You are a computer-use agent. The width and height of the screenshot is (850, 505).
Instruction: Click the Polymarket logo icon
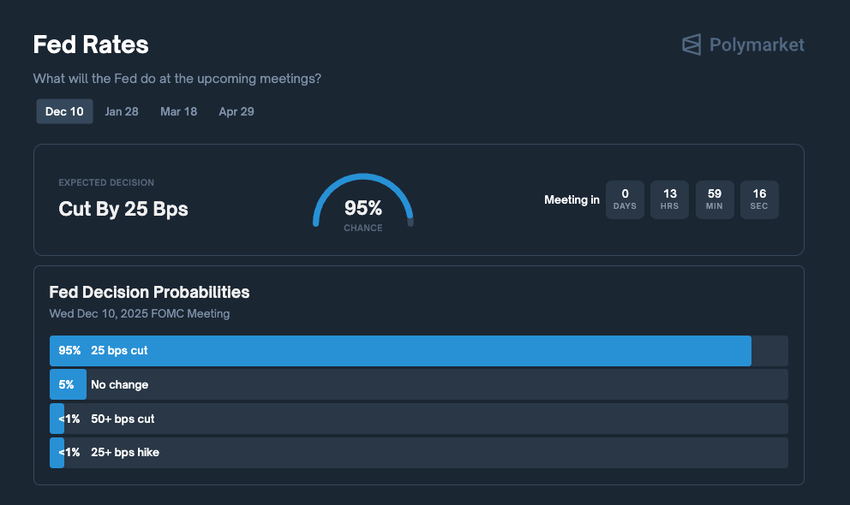click(691, 45)
